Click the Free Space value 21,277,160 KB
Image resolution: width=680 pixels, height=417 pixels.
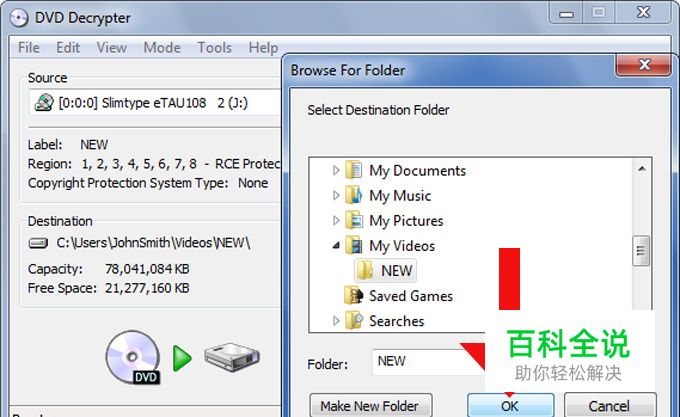tap(147, 288)
